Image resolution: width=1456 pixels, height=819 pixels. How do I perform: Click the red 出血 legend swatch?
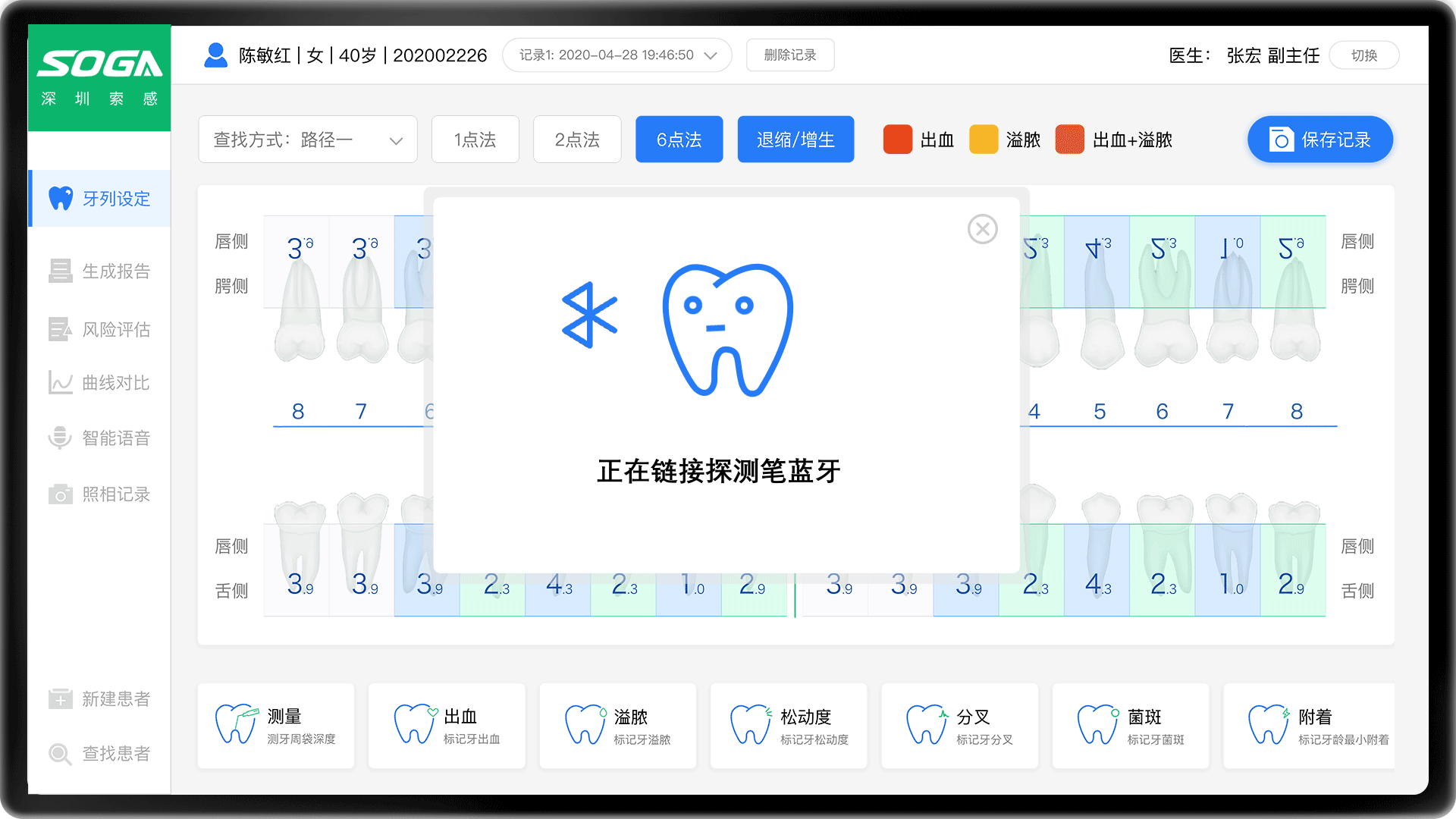pos(897,139)
